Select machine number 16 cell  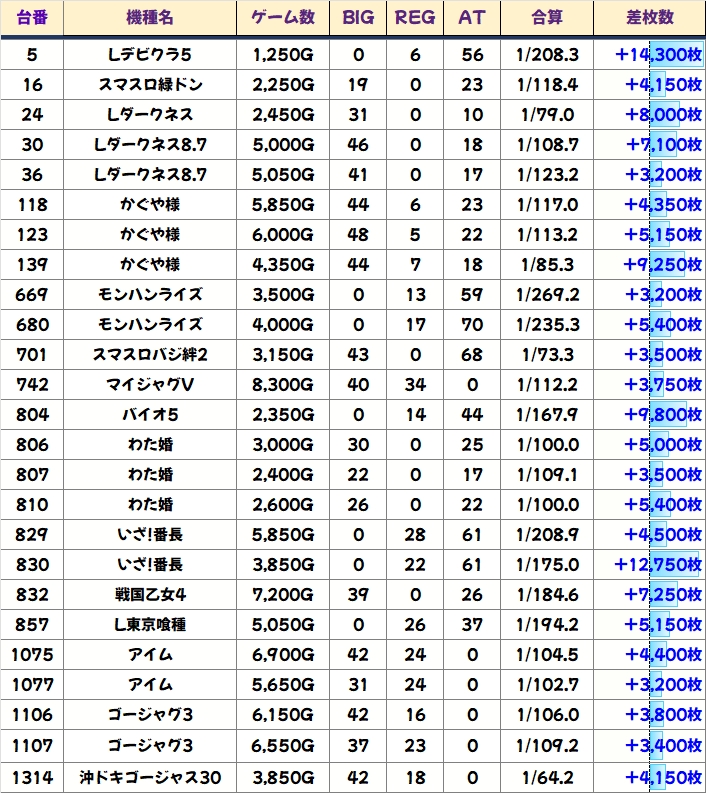pyautogui.click(x=32, y=84)
